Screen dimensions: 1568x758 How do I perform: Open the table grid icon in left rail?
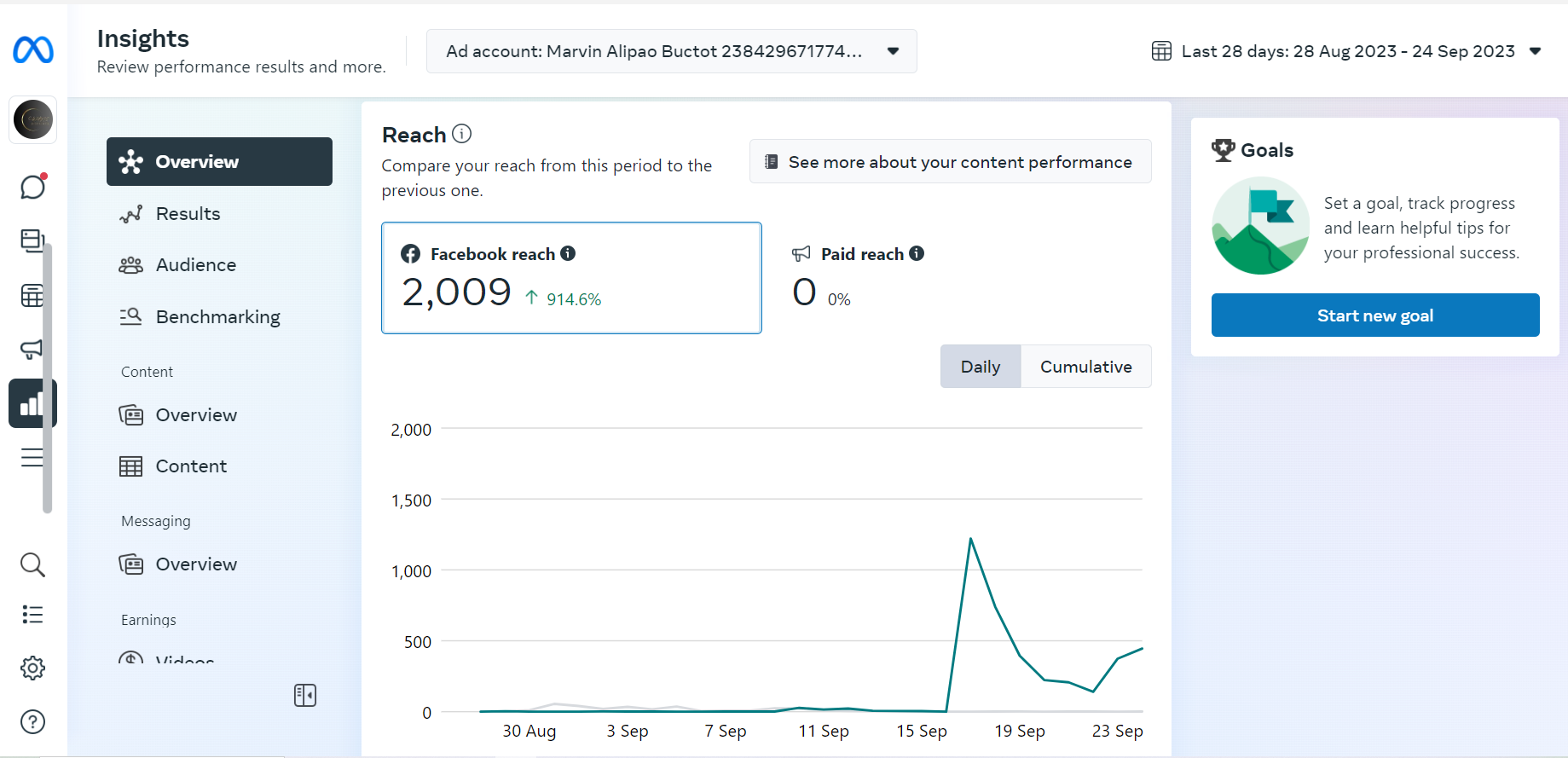[32, 296]
